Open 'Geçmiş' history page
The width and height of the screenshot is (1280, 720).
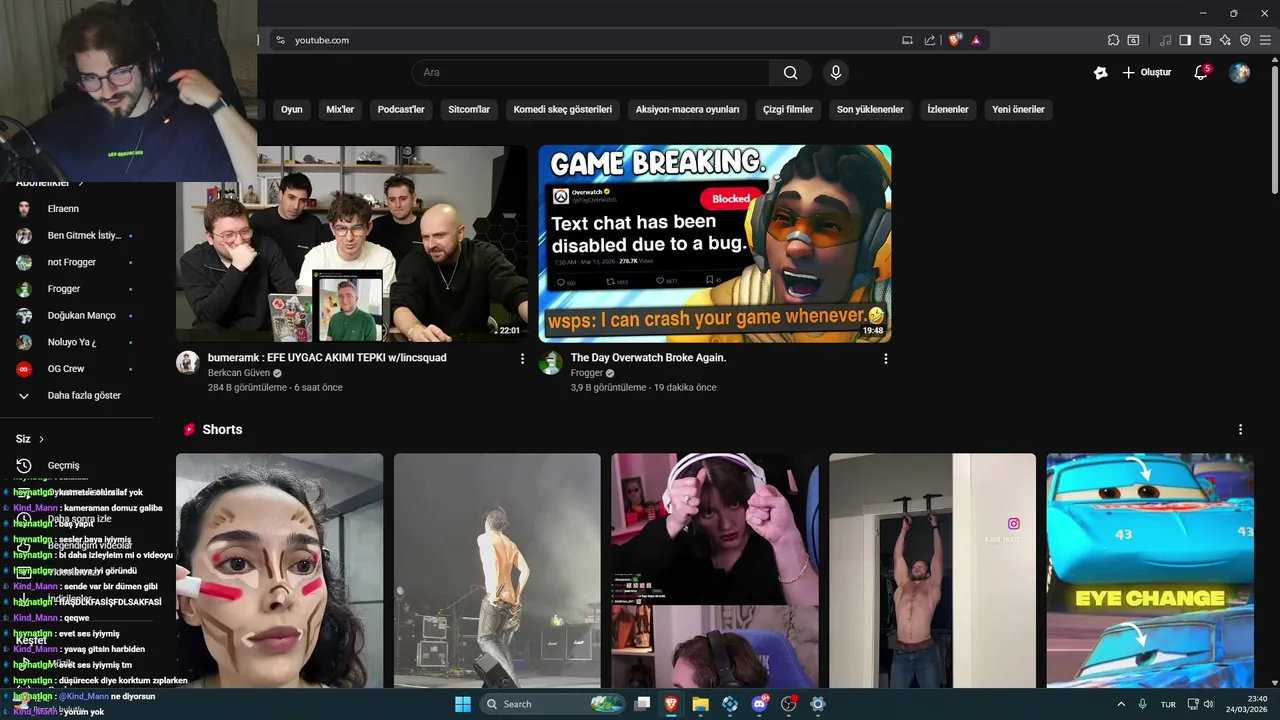[63, 465]
